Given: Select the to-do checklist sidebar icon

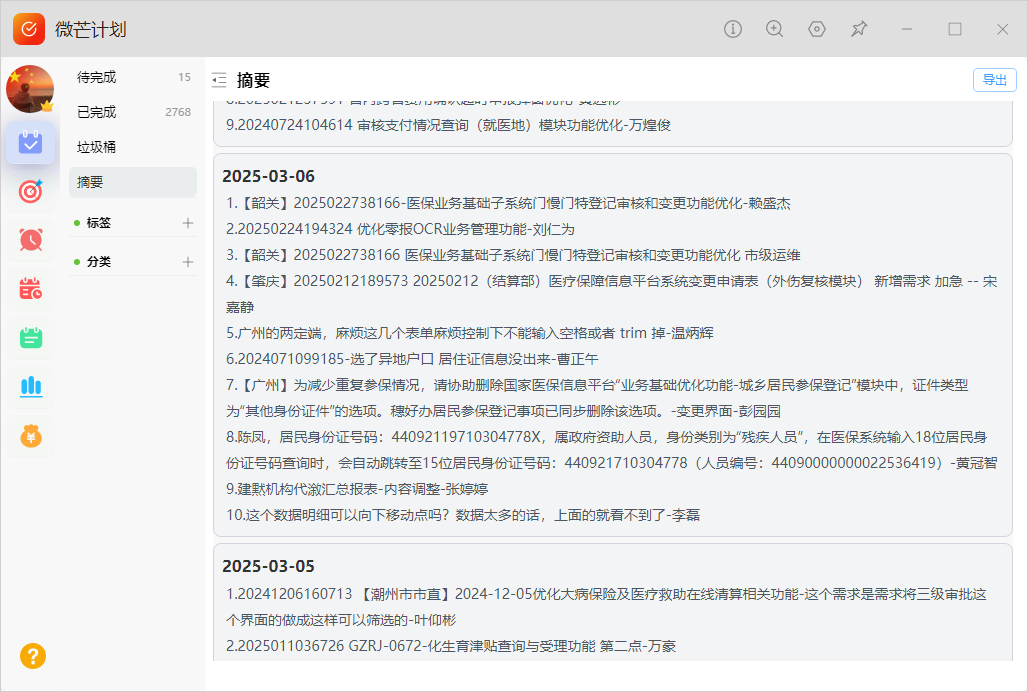Looking at the screenshot, I should click(x=30, y=142).
